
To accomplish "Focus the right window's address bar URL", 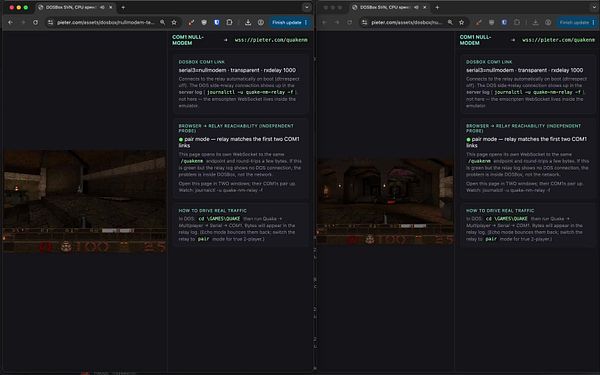I will tap(407, 23).
